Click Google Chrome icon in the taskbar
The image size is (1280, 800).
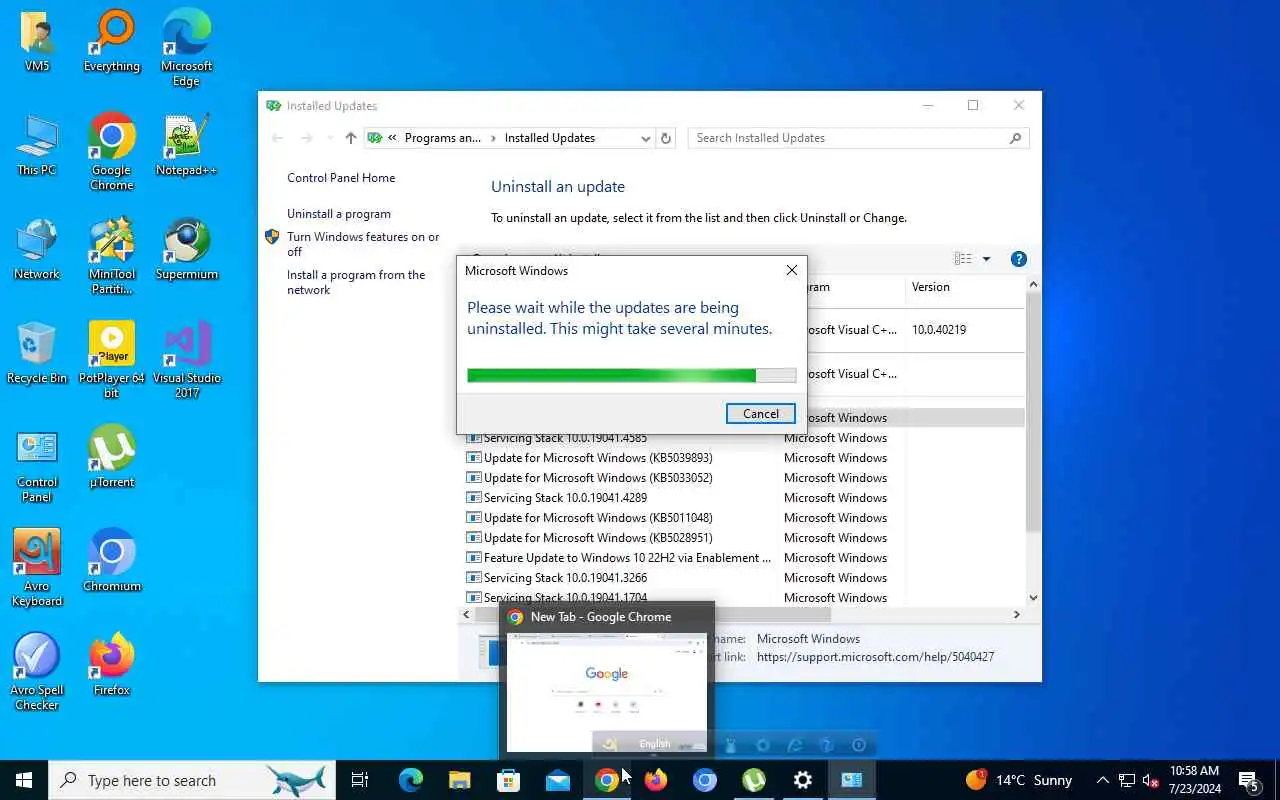tap(607, 780)
